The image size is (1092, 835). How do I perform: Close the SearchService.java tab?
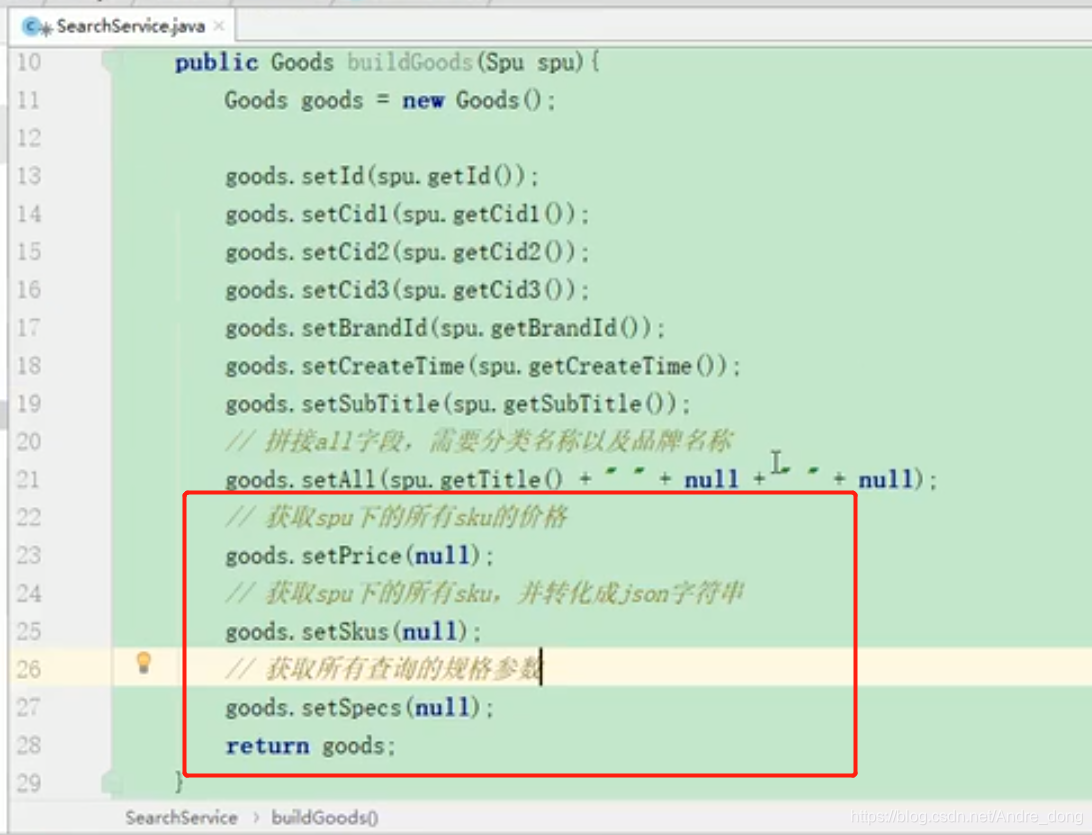pos(219,26)
